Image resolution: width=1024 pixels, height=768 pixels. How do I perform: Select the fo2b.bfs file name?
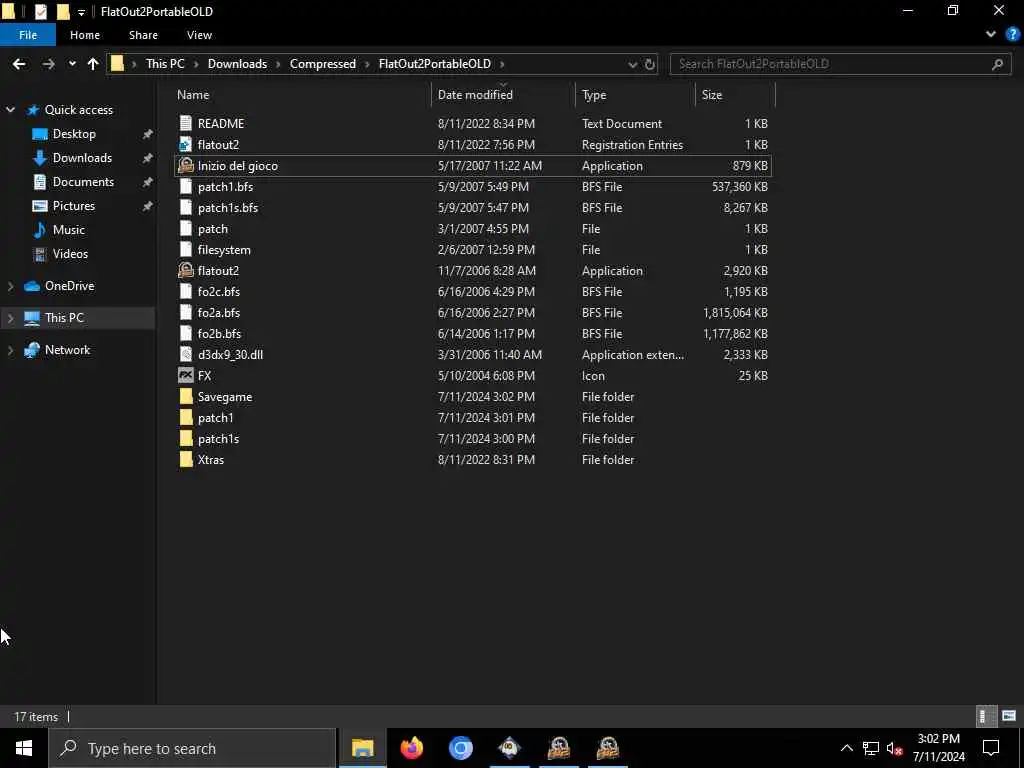[x=219, y=334]
